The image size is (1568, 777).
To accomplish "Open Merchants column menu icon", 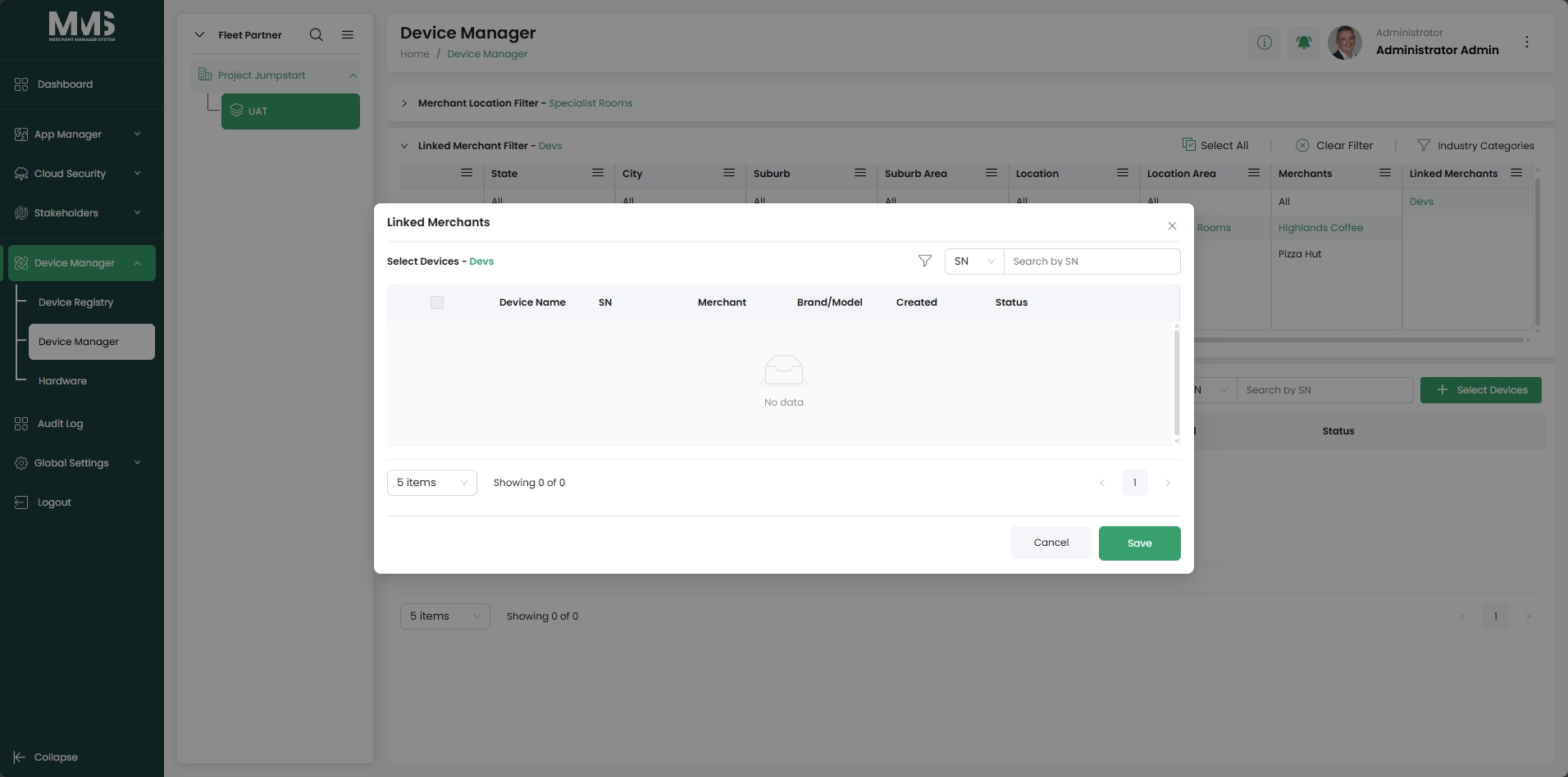I will pos(1385,173).
